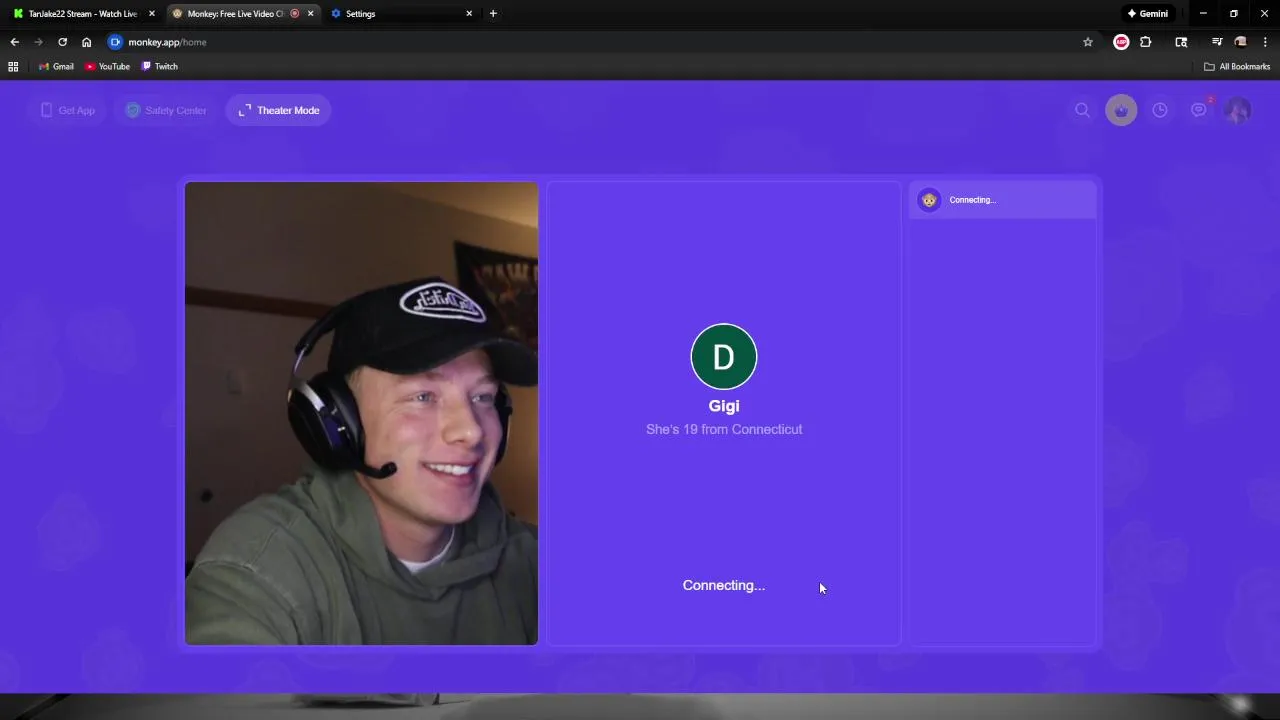Click the Gigi profile avatar

point(724,357)
